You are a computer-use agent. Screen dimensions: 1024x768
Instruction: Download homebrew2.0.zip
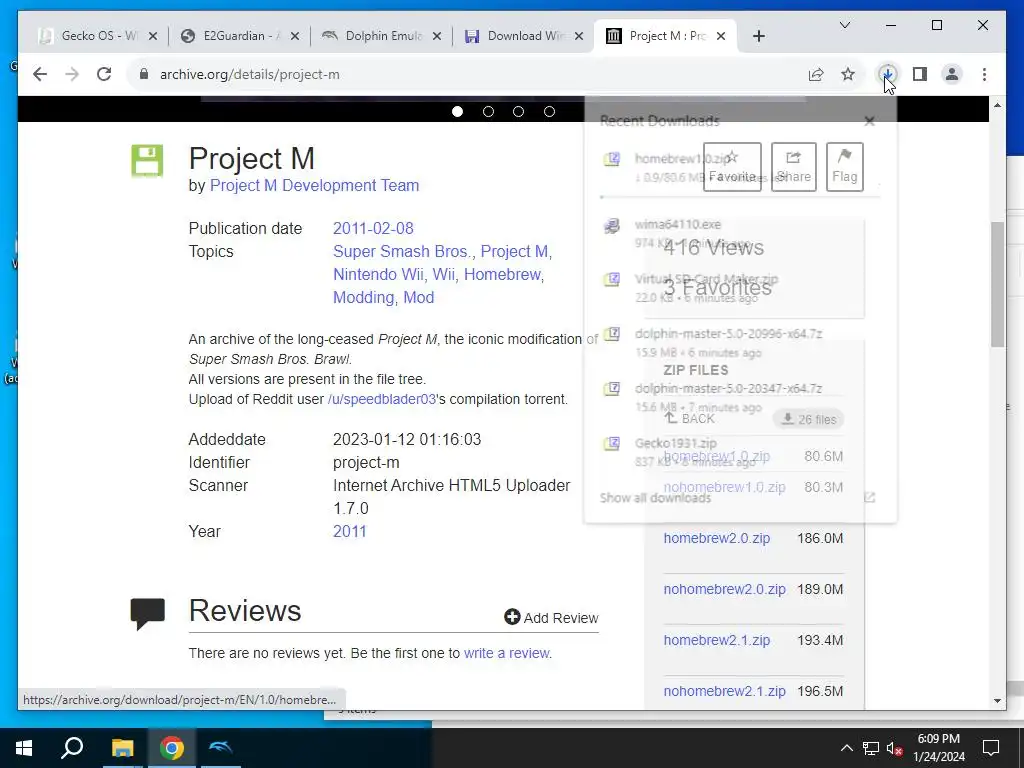coord(716,538)
